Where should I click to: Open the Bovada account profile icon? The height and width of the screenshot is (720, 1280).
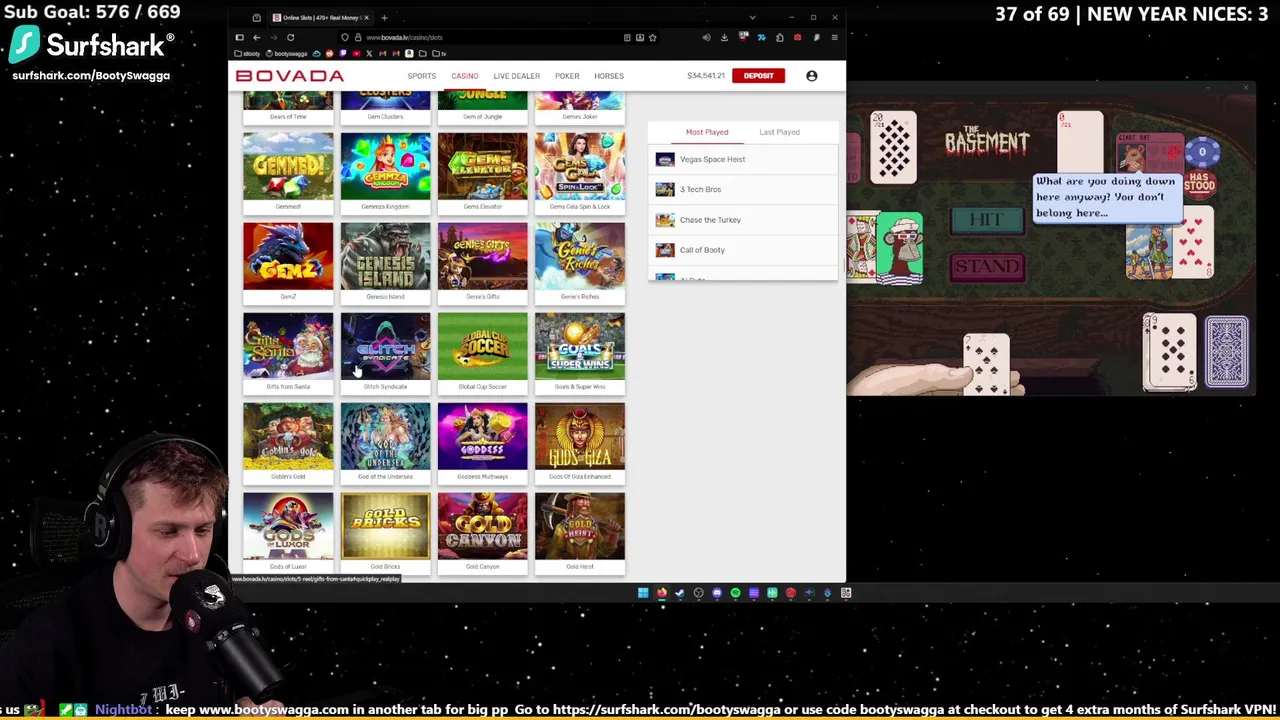coord(812,76)
